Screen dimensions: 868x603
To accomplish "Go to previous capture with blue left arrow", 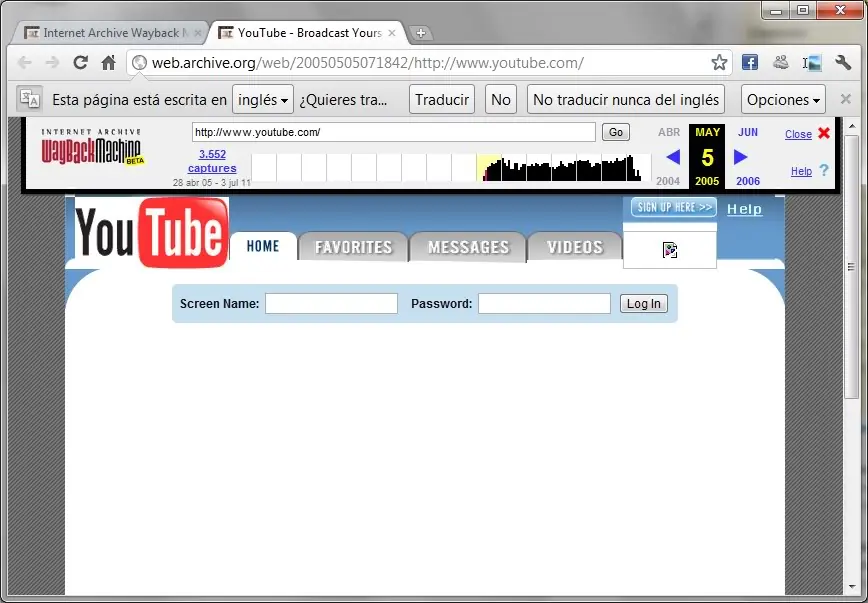I will tap(673, 157).
